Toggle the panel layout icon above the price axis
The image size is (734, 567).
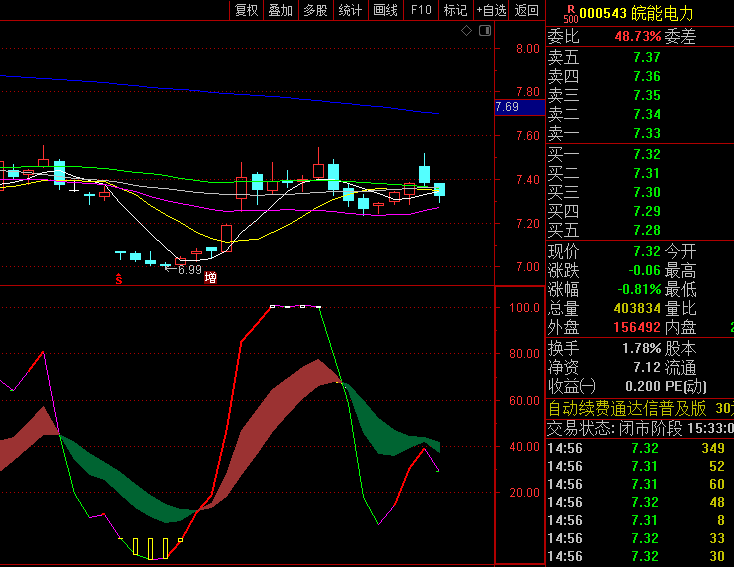484,32
